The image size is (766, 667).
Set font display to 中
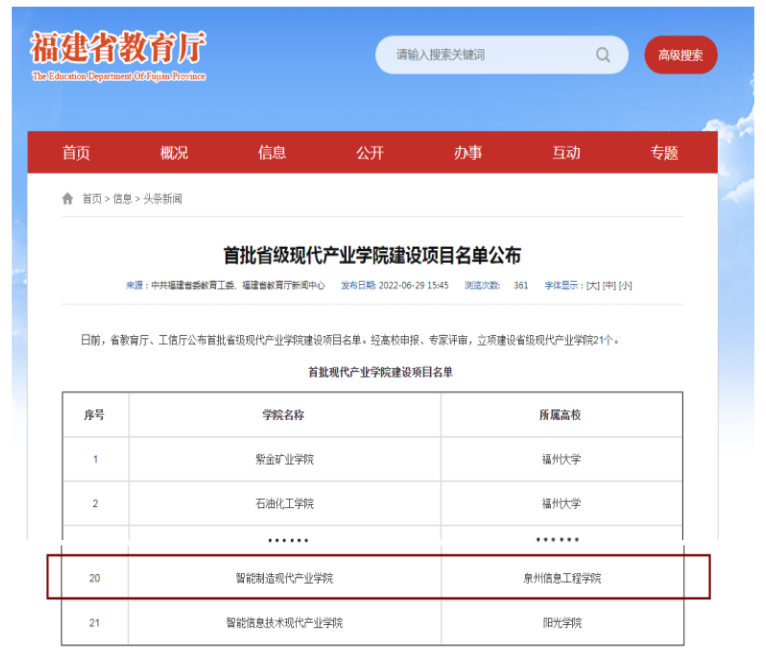point(609,285)
